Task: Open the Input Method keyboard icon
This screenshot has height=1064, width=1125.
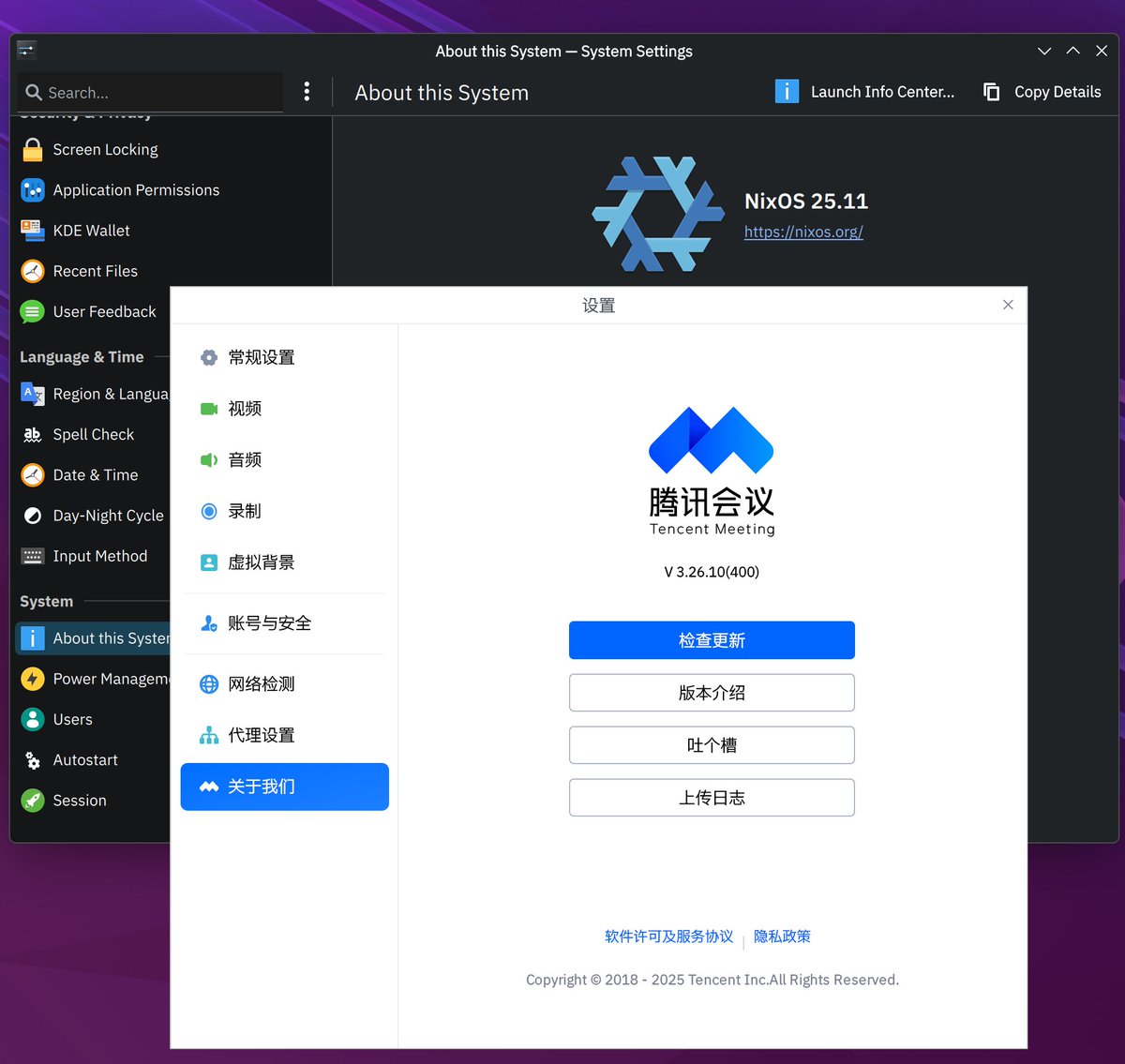Action: coord(33,556)
